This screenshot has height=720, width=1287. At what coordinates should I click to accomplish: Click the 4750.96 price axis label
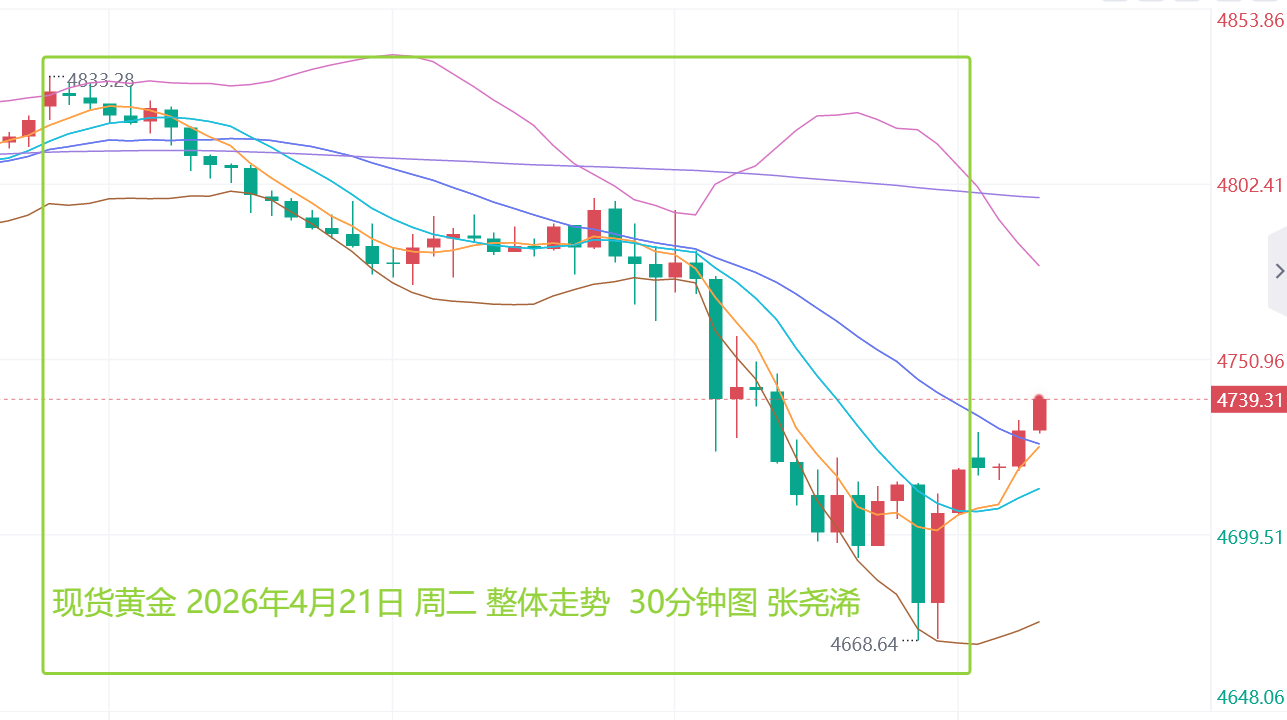coord(1248,360)
